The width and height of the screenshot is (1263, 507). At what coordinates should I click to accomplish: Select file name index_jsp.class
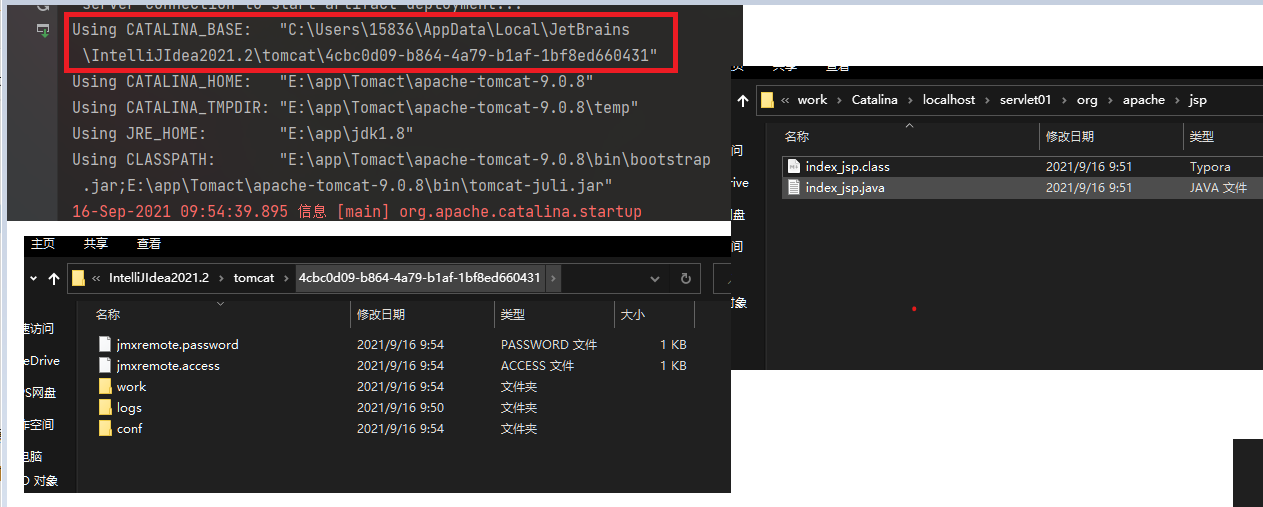click(x=847, y=166)
